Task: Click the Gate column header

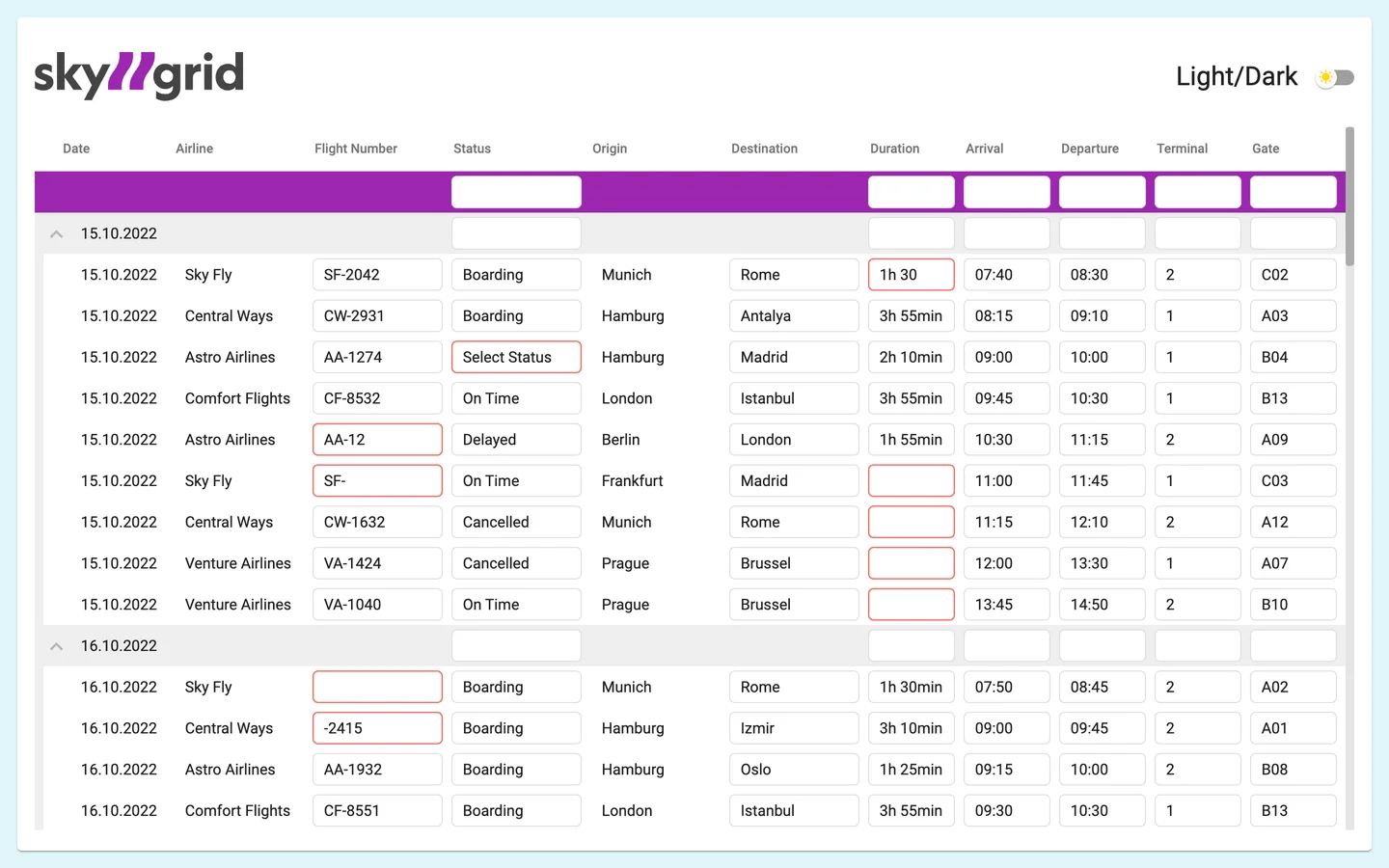Action: coord(1266,149)
